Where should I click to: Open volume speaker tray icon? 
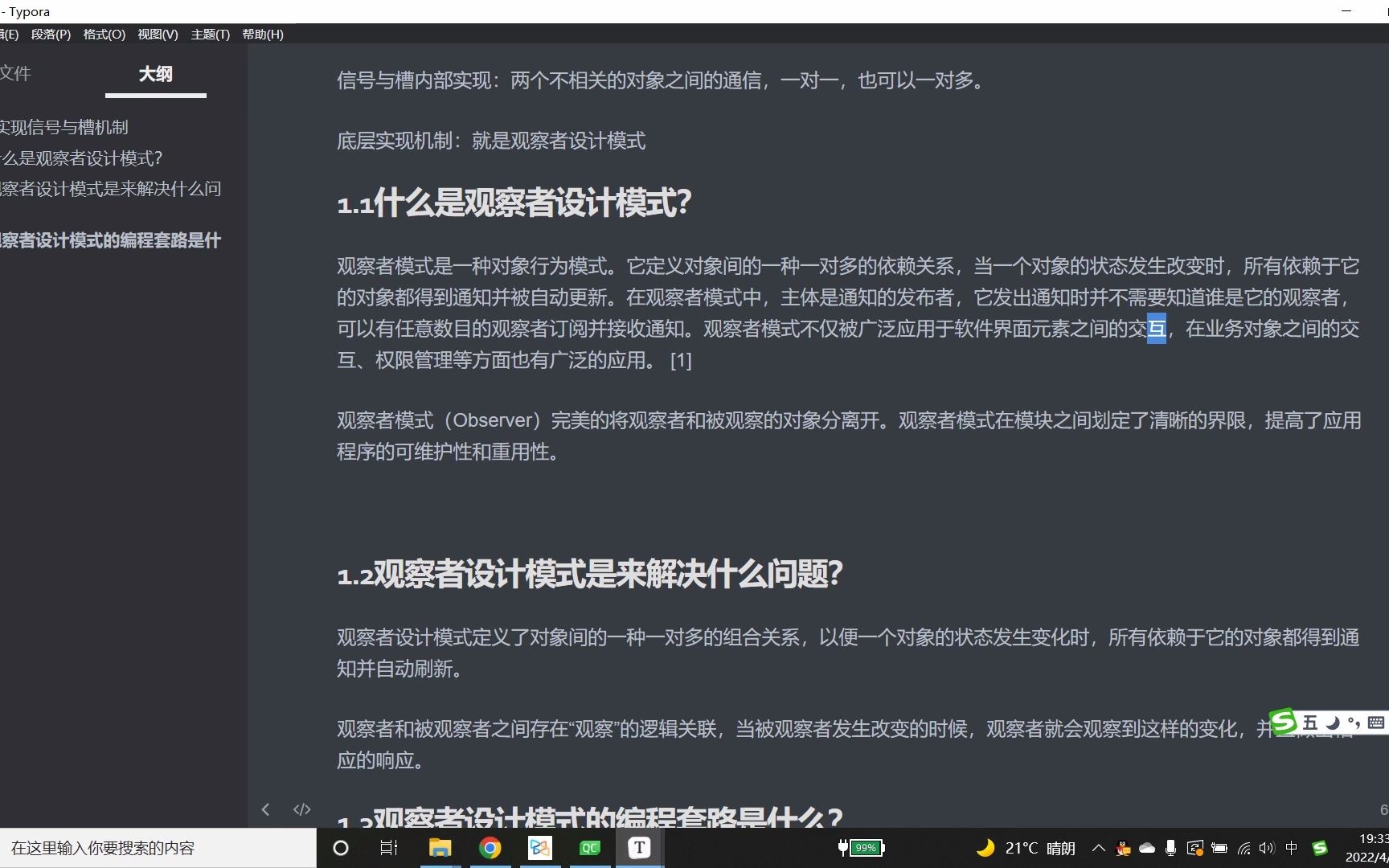coord(1267,848)
